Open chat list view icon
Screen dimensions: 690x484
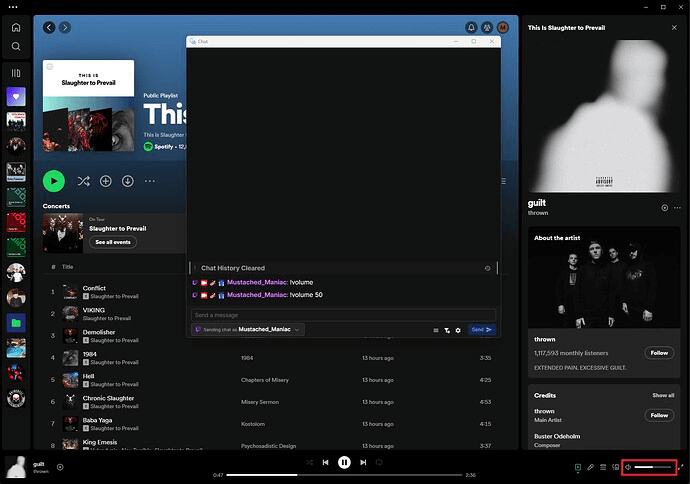click(x=436, y=330)
